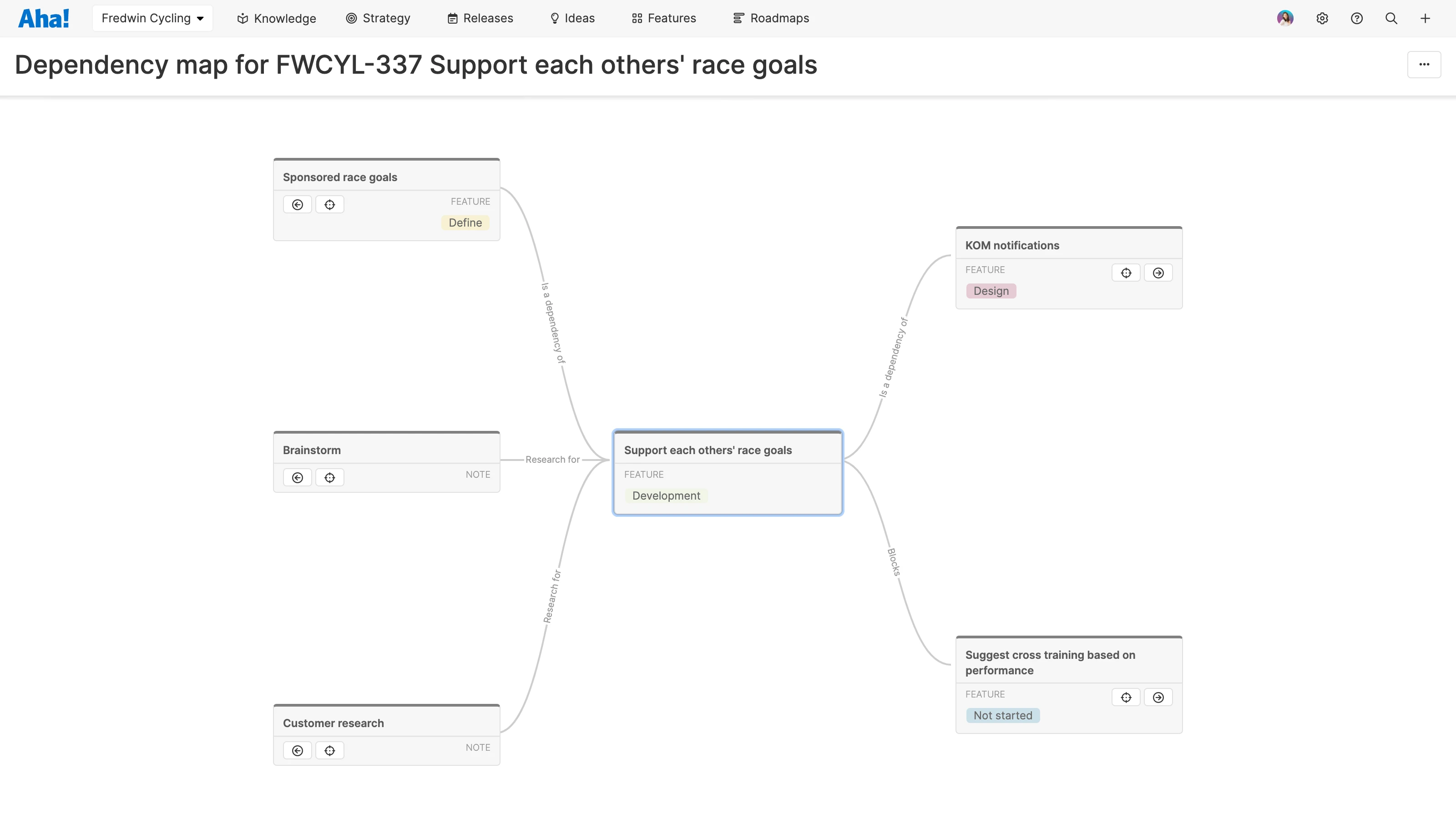1456x819 pixels.
Task: Open the Roadmaps menu
Action: 771,18
